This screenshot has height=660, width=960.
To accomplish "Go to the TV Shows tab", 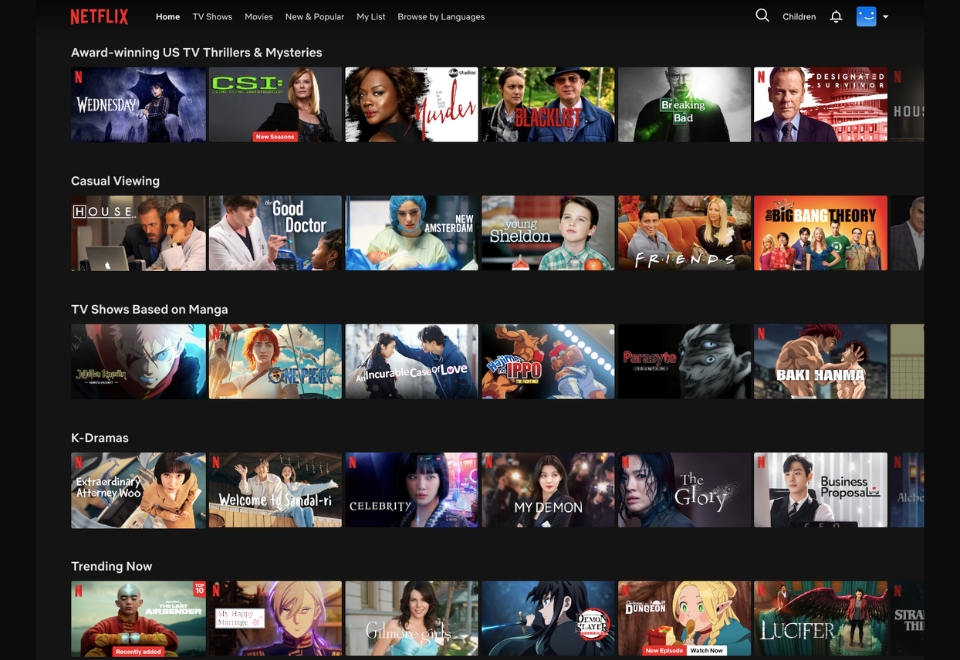I will point(212,17).
